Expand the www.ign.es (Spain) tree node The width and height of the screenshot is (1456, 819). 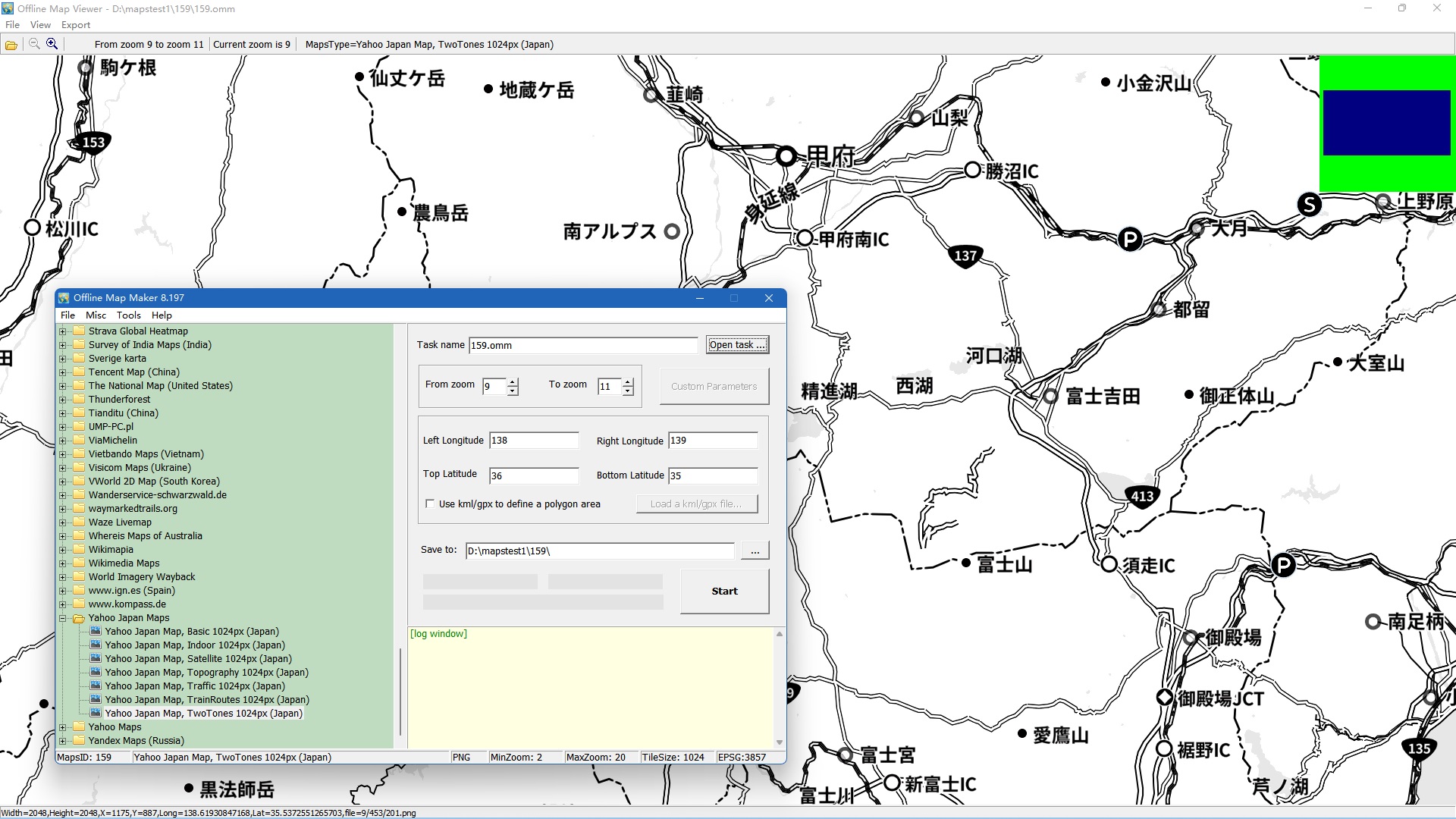click(63, 591)
